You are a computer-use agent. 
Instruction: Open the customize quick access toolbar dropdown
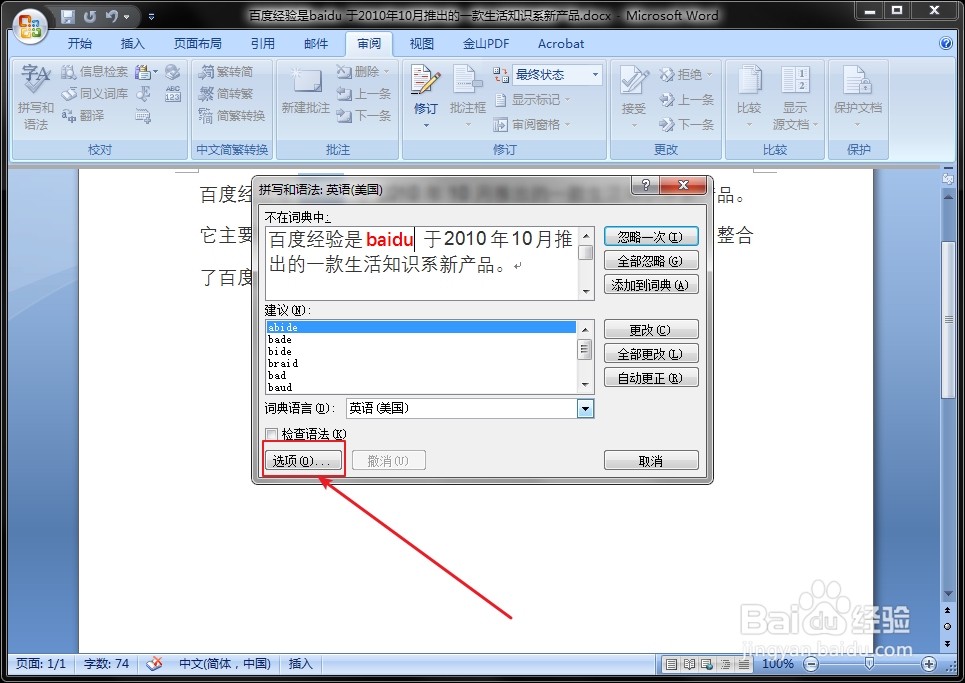tap(151, 17)
